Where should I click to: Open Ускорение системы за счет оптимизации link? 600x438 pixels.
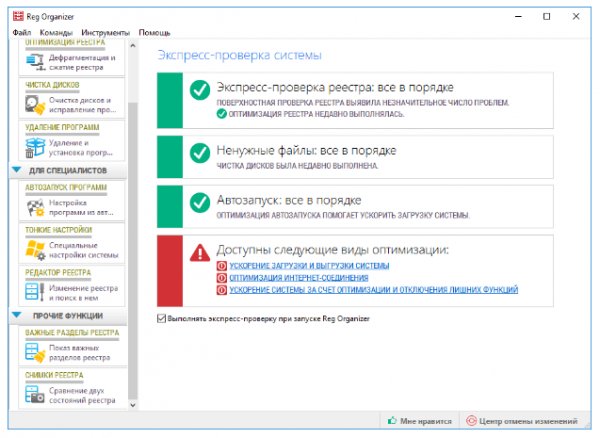(373, 290)
